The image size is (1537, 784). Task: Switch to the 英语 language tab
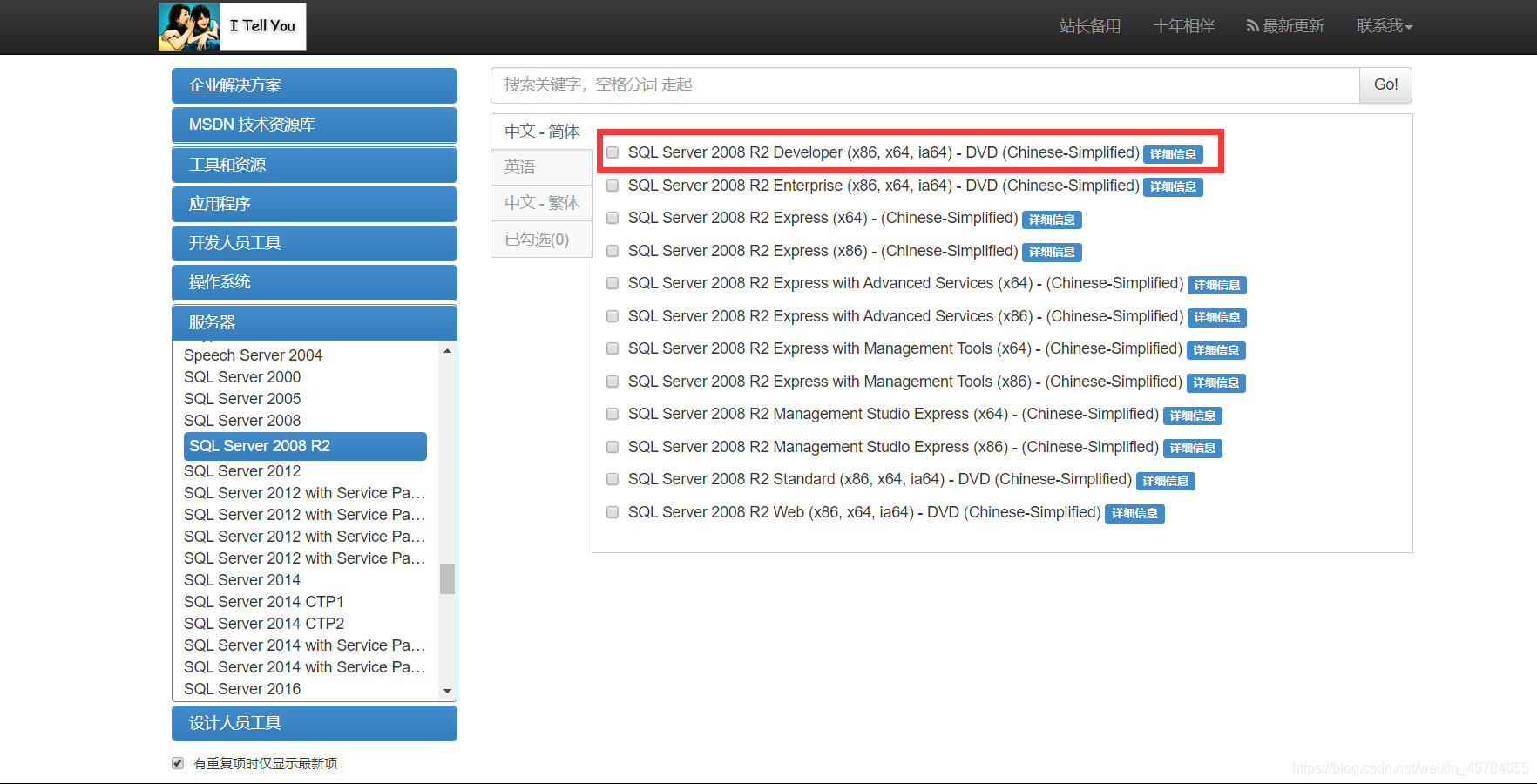pyautogui.click(x=542, y=167)
